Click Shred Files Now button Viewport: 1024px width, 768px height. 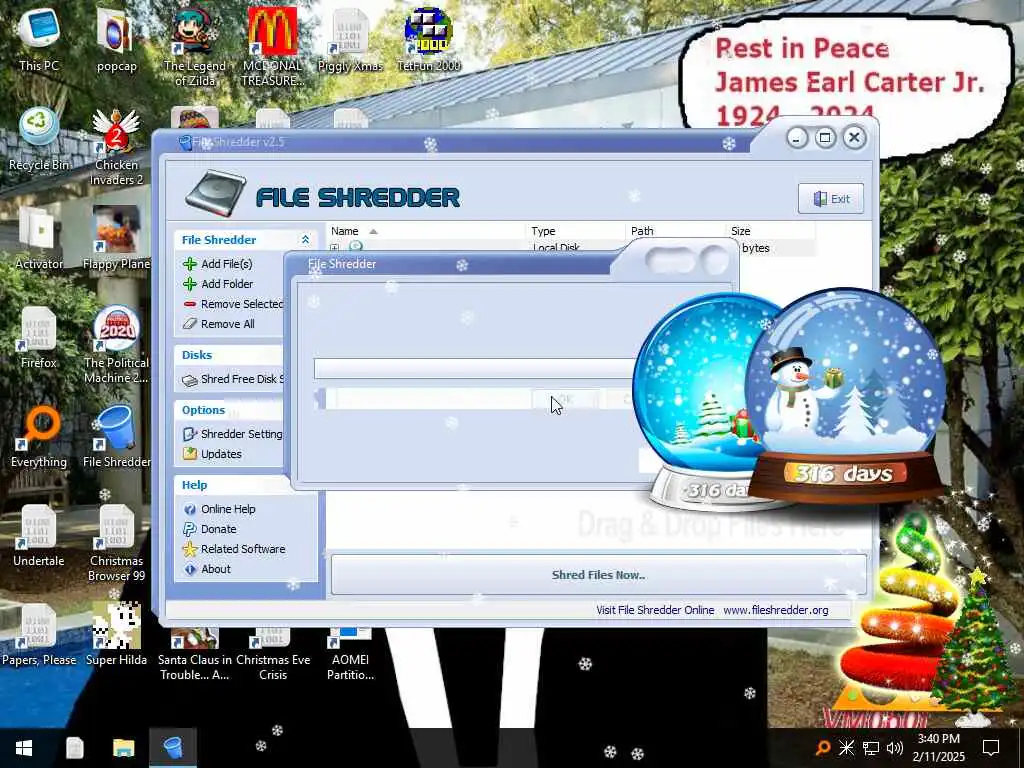(598, 575)
